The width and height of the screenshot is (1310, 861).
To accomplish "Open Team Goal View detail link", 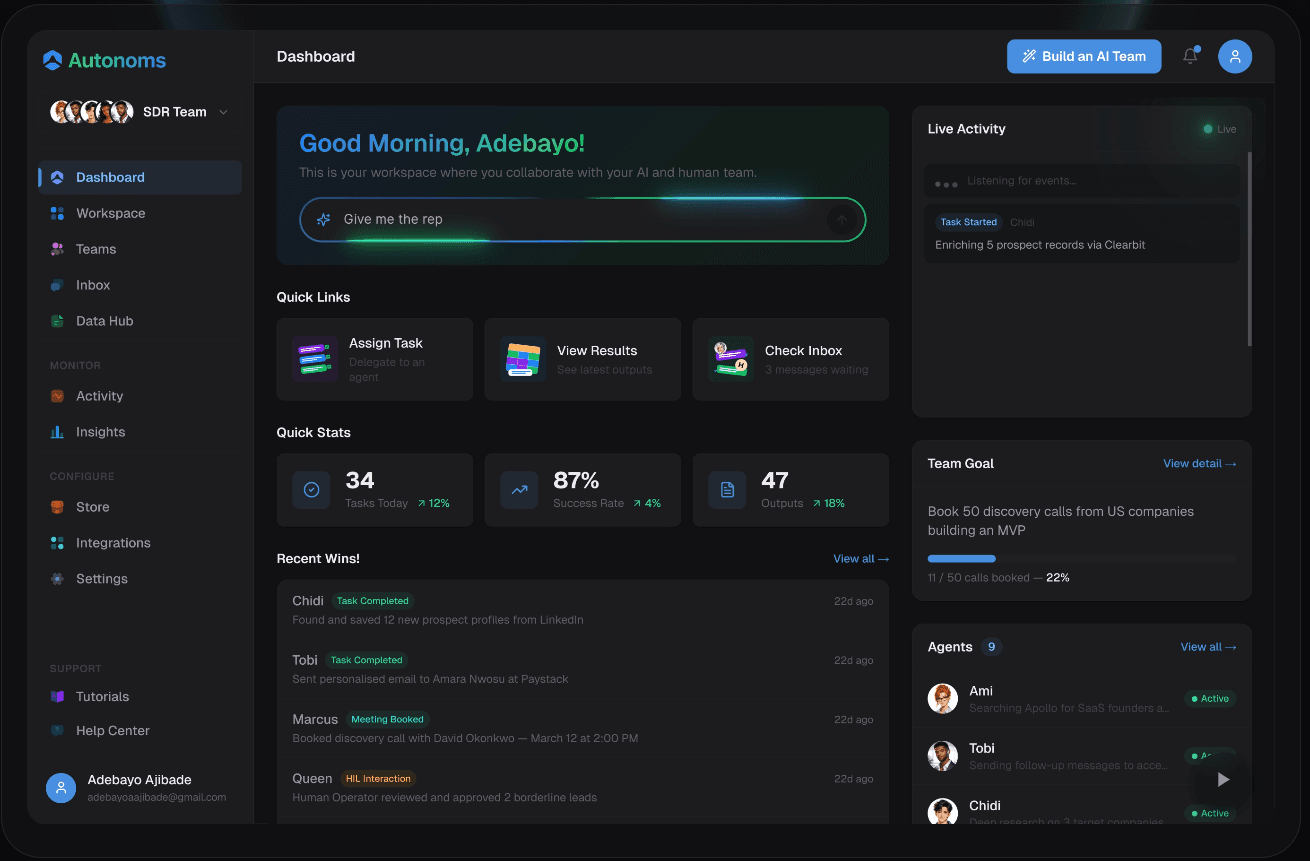I will click(1200, 464).
